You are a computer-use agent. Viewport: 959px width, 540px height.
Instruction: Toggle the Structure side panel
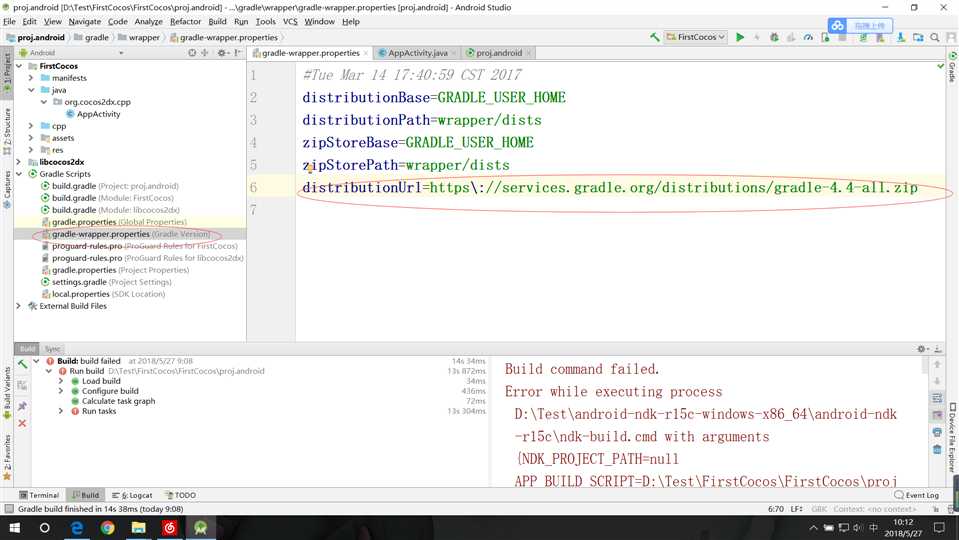click(7, 131)
